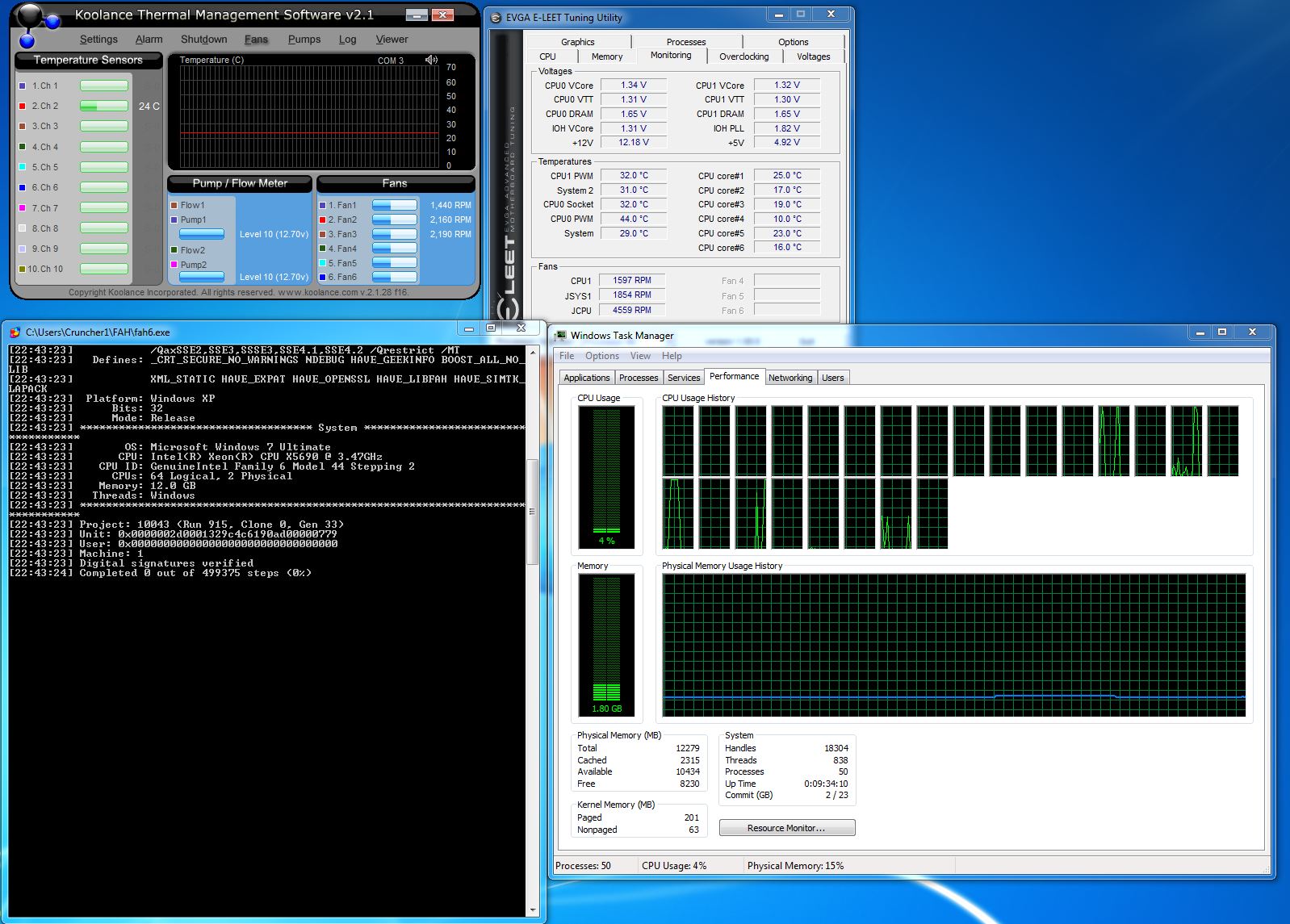Open Task Manager Help menu

[672, 356]
